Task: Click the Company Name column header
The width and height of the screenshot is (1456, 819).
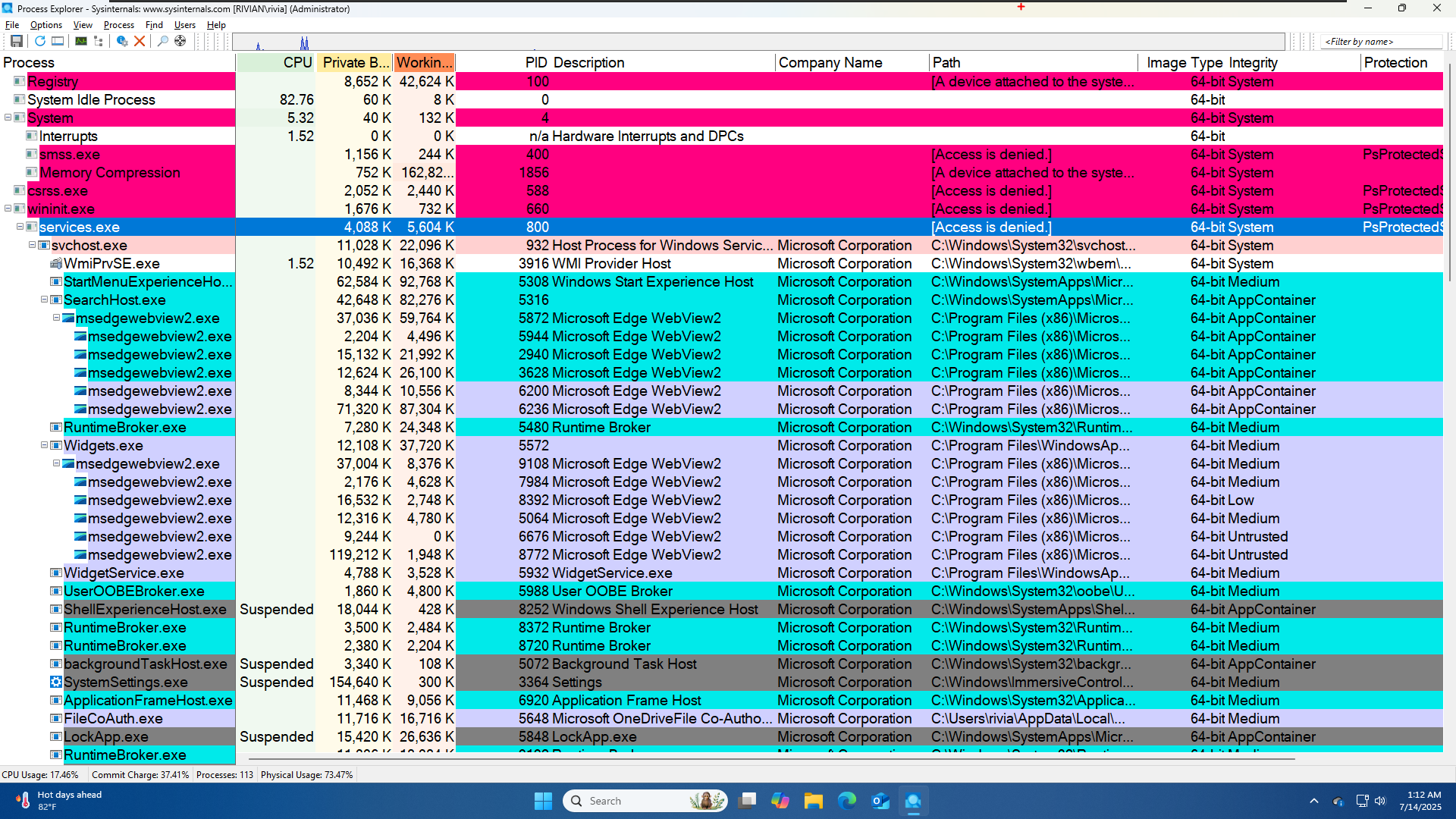Action: 830,62
